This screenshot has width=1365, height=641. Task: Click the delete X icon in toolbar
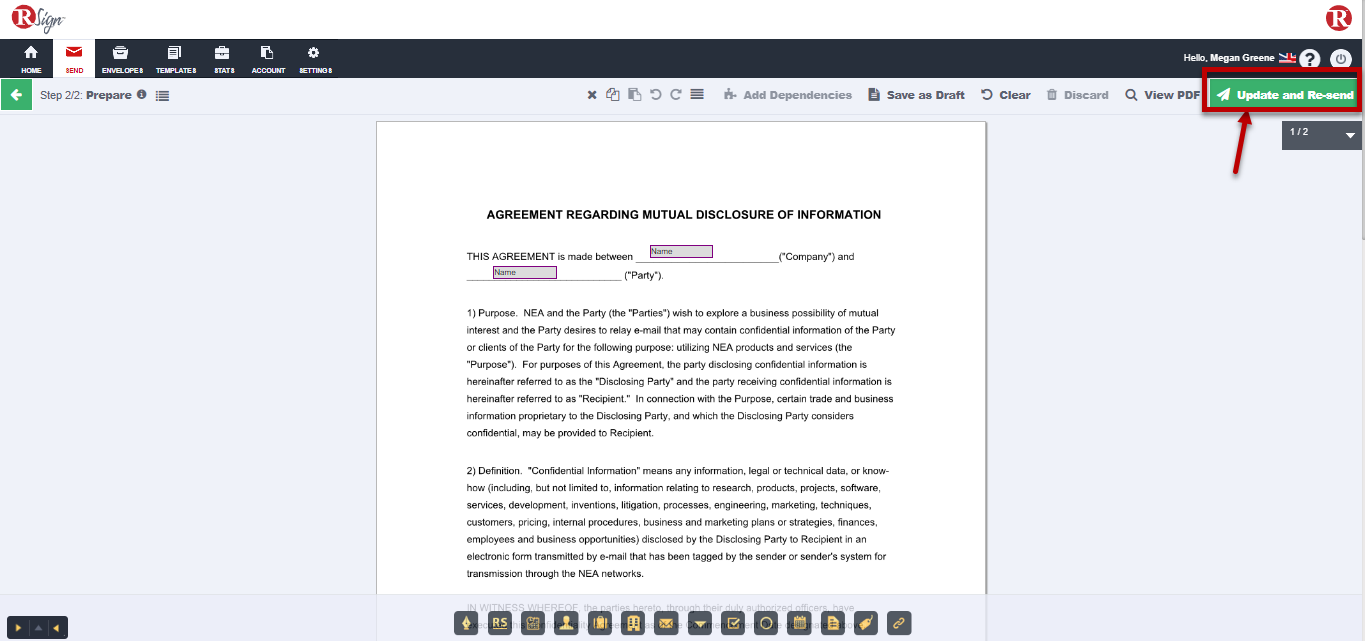tap(592, 95)
